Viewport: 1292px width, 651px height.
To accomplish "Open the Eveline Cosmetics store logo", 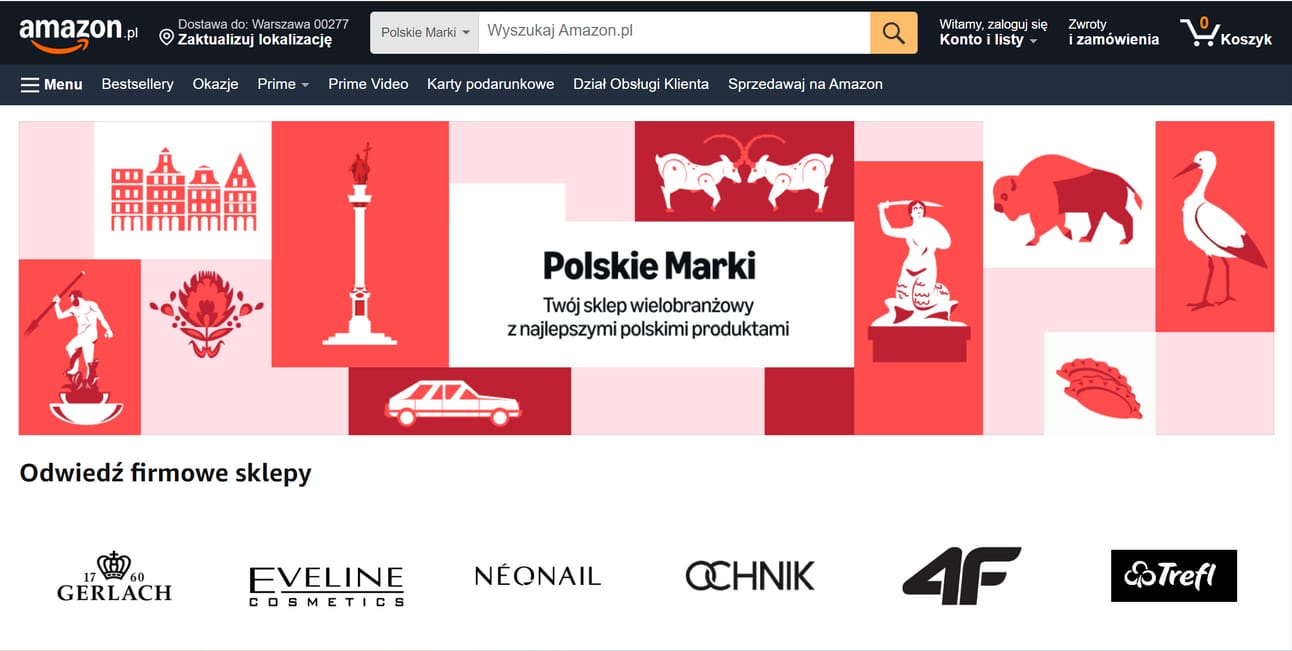I will tap(326, 586).
